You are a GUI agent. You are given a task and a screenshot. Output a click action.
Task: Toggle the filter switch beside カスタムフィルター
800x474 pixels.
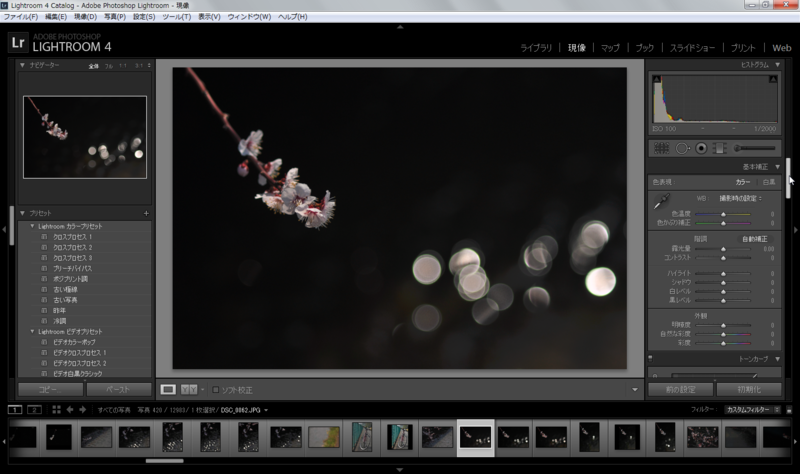(x=789, y=410)
